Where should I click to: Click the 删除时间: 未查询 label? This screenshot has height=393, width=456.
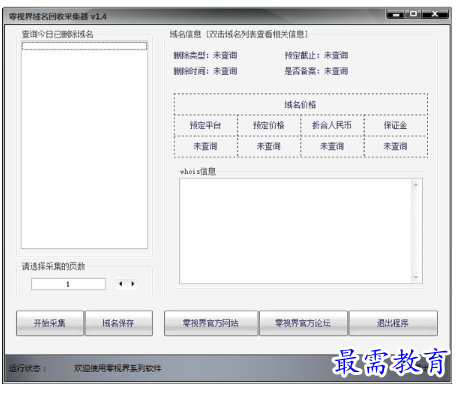click(205, 71)
